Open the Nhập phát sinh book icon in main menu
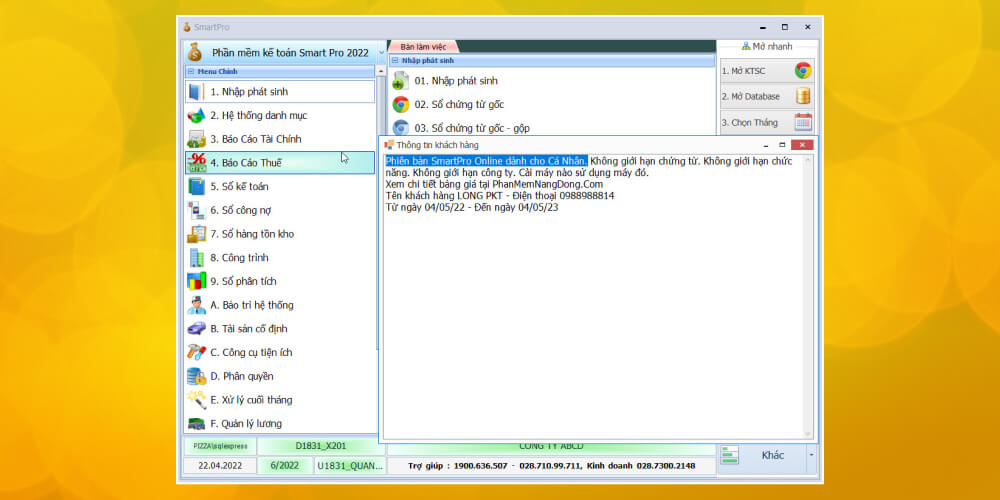Screen dimensions: 1000x500 click(196, 92)
